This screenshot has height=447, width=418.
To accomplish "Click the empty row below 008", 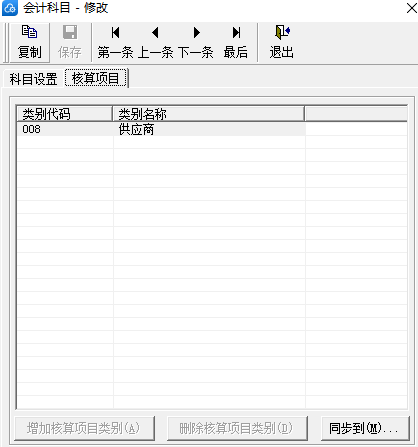I will 212,142.
